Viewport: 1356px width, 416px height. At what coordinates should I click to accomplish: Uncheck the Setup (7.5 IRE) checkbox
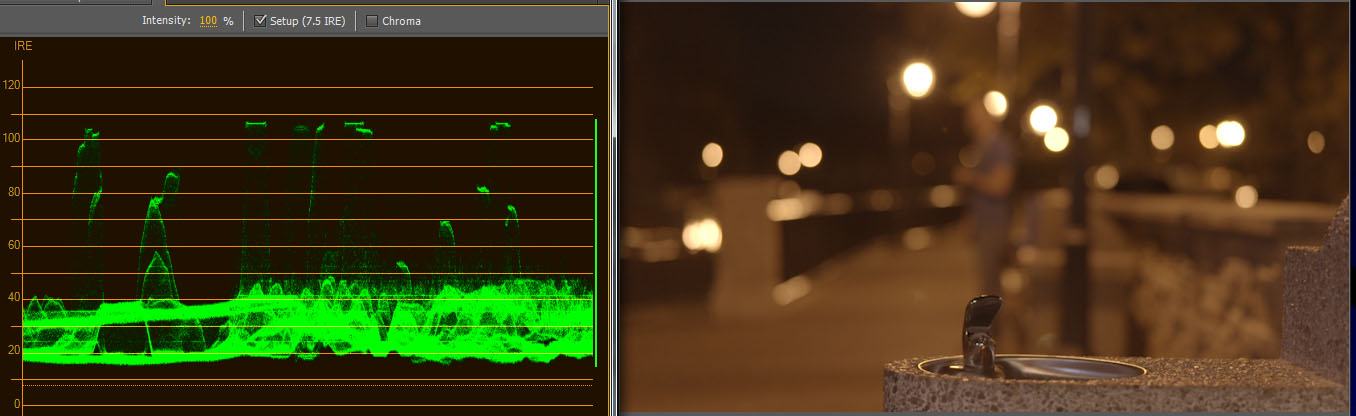pos(261,21)
